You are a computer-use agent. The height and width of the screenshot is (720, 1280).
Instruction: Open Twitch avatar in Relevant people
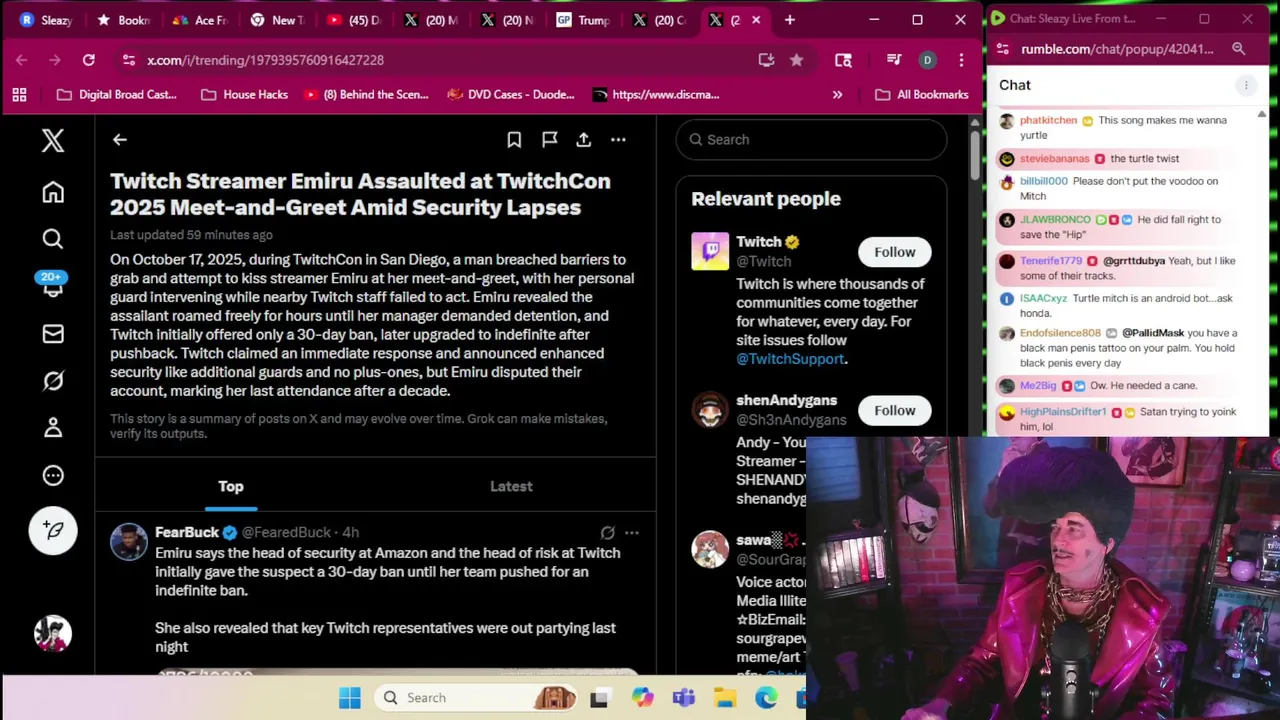(710, 251)
